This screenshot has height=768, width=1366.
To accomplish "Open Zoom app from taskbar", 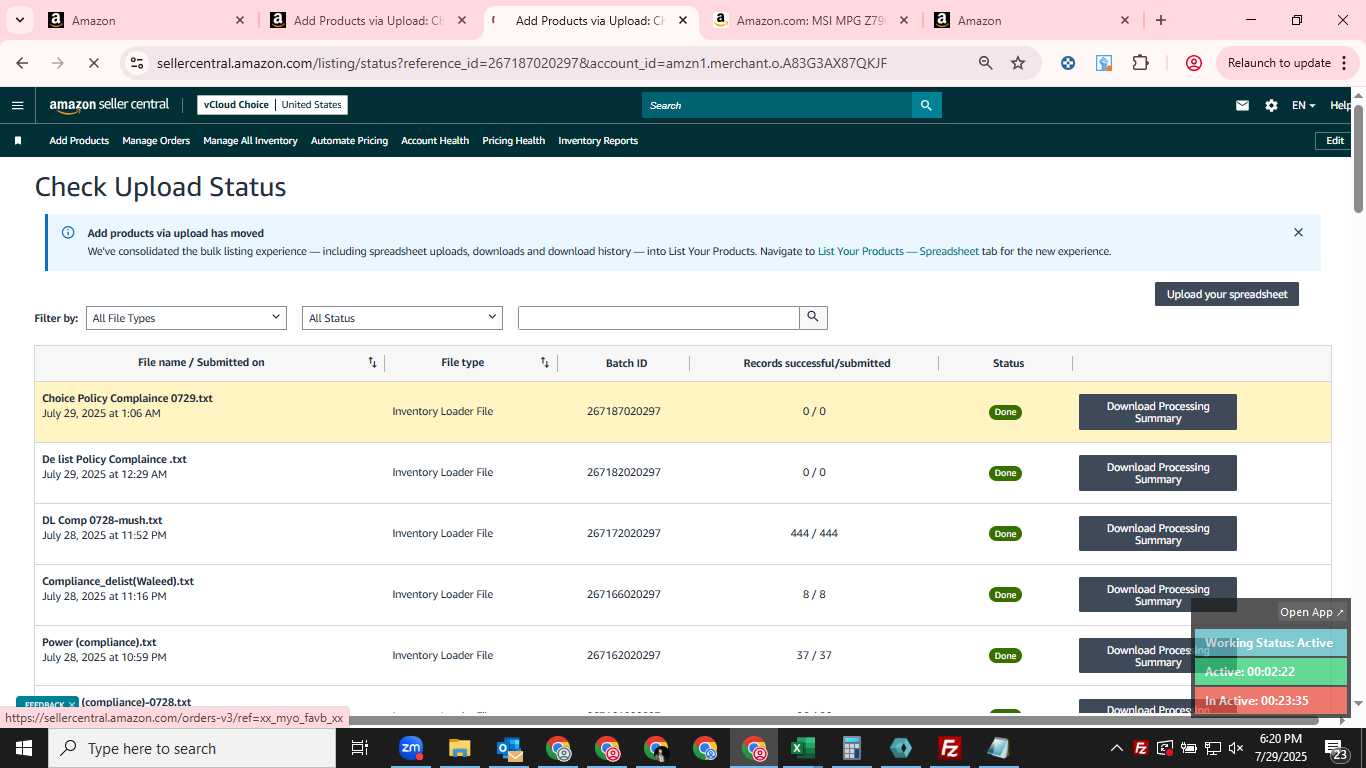I will 410,748.
